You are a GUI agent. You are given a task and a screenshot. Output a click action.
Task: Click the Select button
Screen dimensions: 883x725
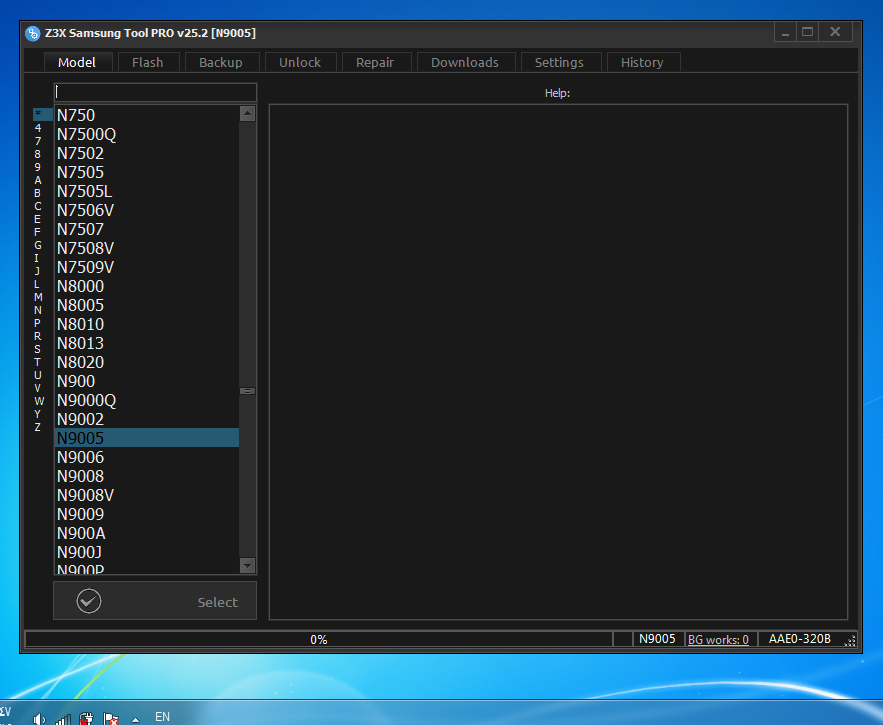pyautogui.click(x=155, y=601)
